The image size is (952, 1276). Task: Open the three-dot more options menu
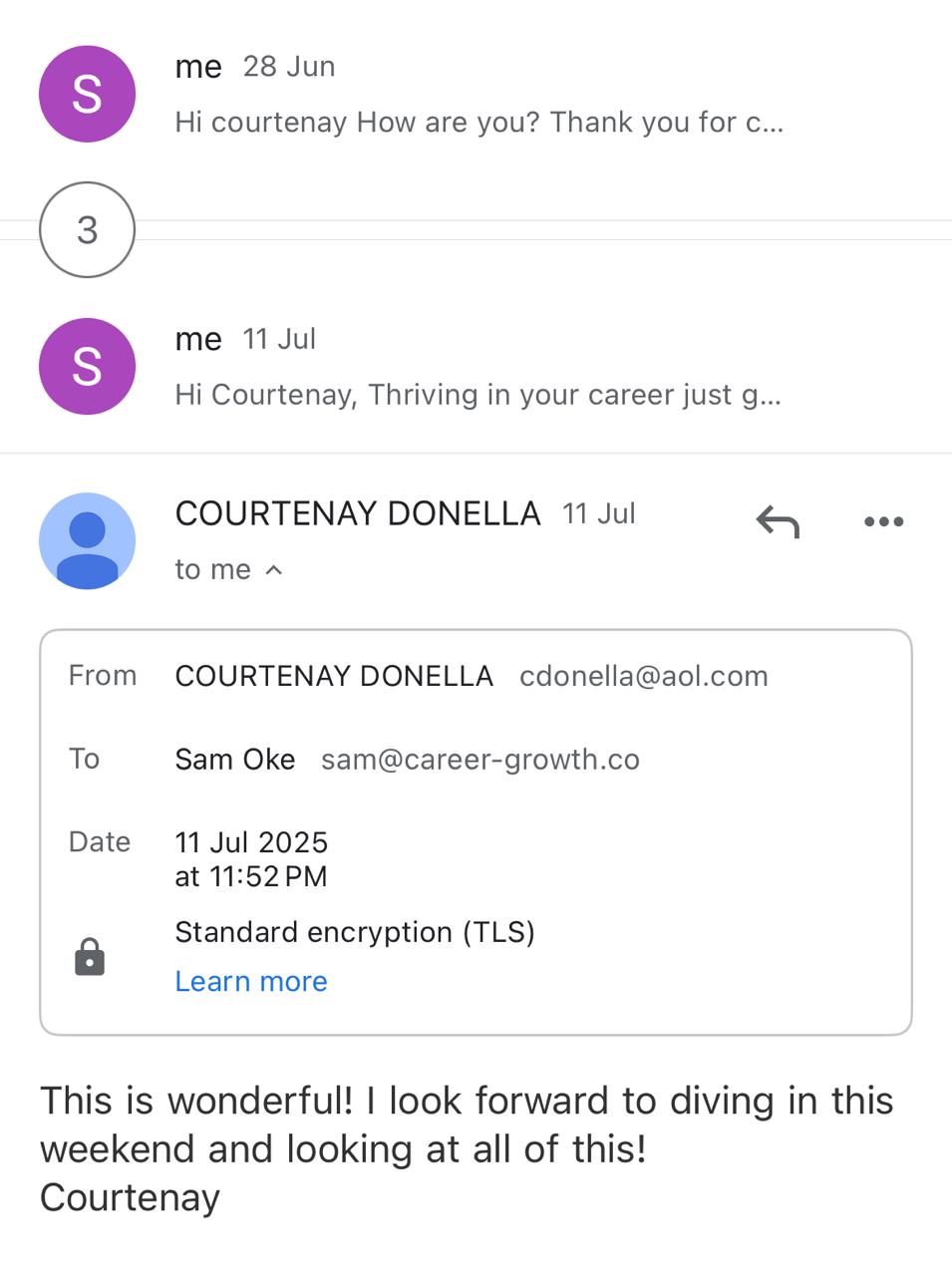(x=883, y=521)
